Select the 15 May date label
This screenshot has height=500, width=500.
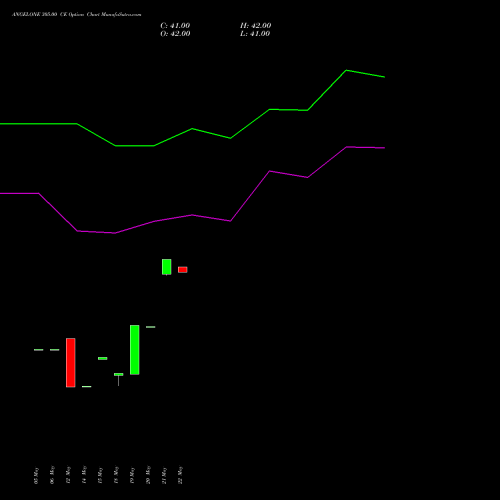click(100, 475)
